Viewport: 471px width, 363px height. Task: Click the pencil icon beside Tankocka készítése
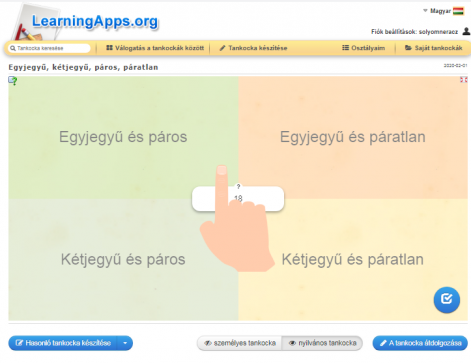[x=222, y=48]
